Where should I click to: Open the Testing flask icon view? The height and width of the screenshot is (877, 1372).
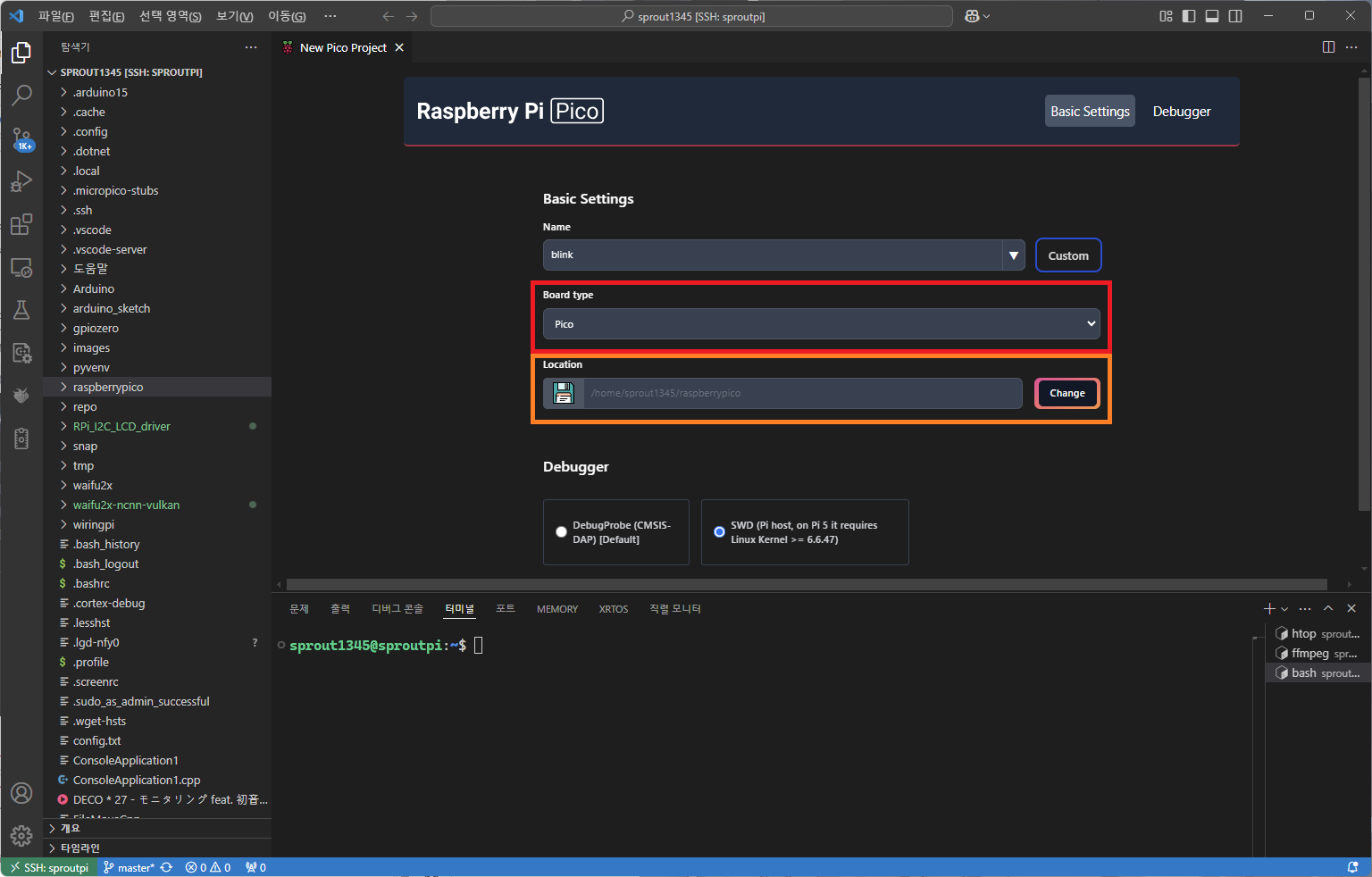pyautogui.click(x=21, y=310)
